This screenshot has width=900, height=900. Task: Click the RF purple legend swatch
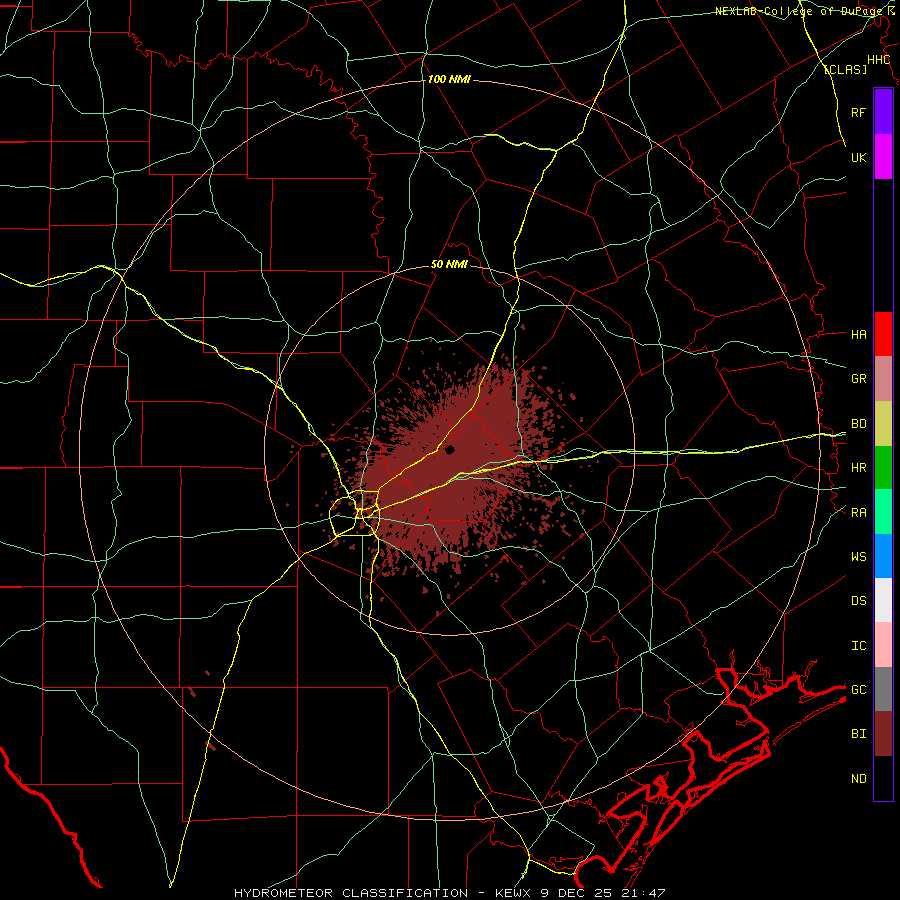[883, 112]
